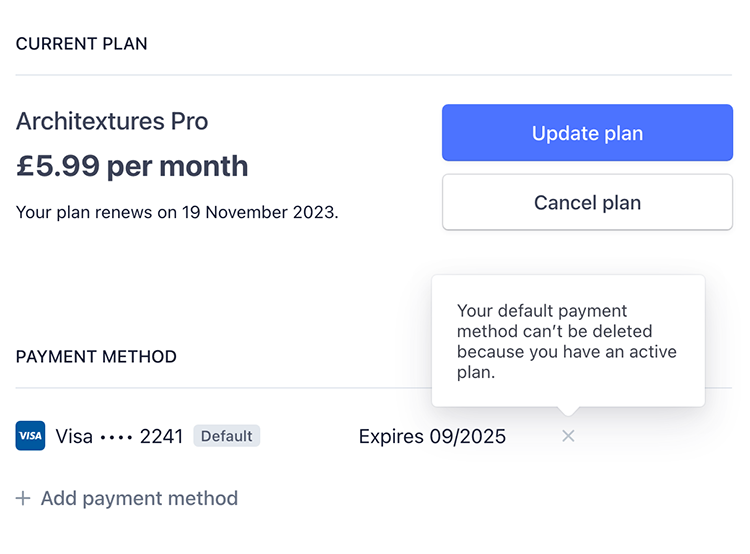Open the Add payment method link text
750x554 pixels.
click(x=139, y=498)
